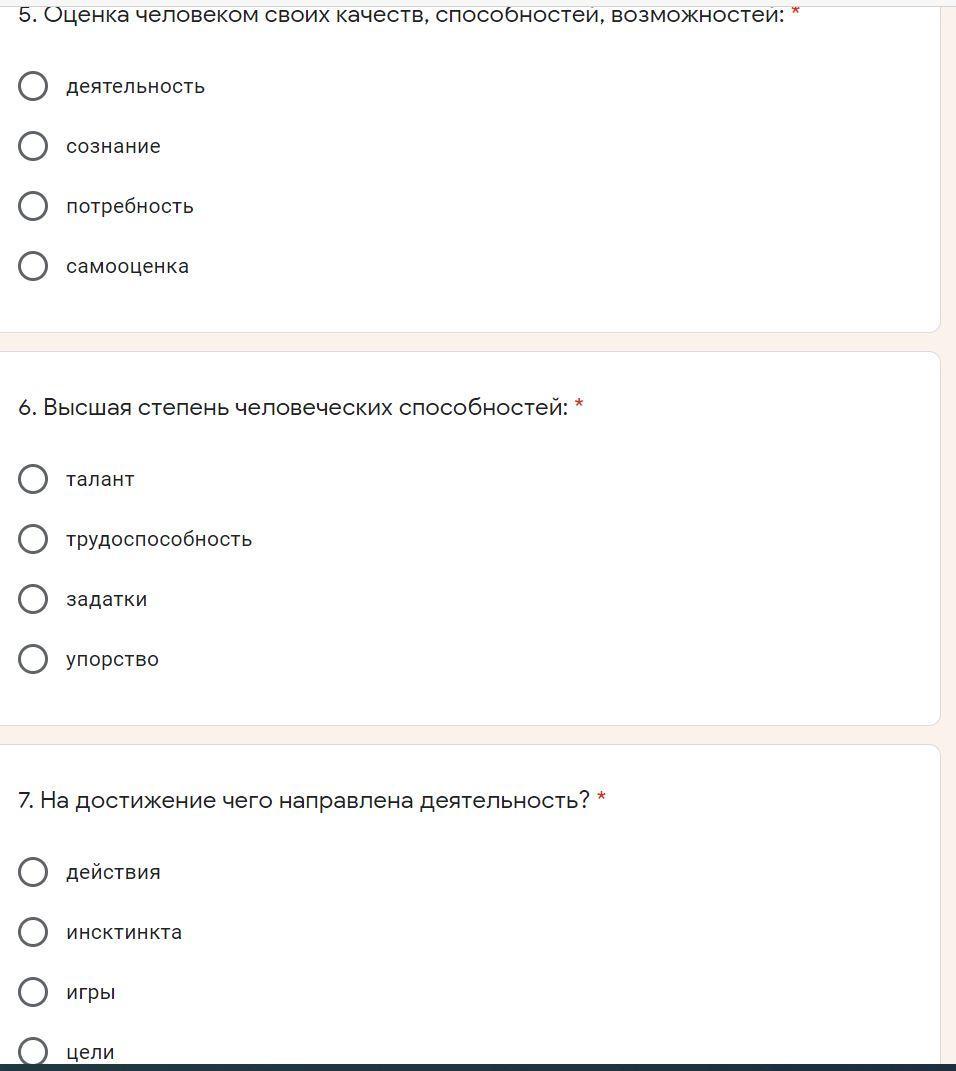This screenshot has height=1071, width=956.
Task: Pick the 'упорство' answer
Action: click(33, 659)
